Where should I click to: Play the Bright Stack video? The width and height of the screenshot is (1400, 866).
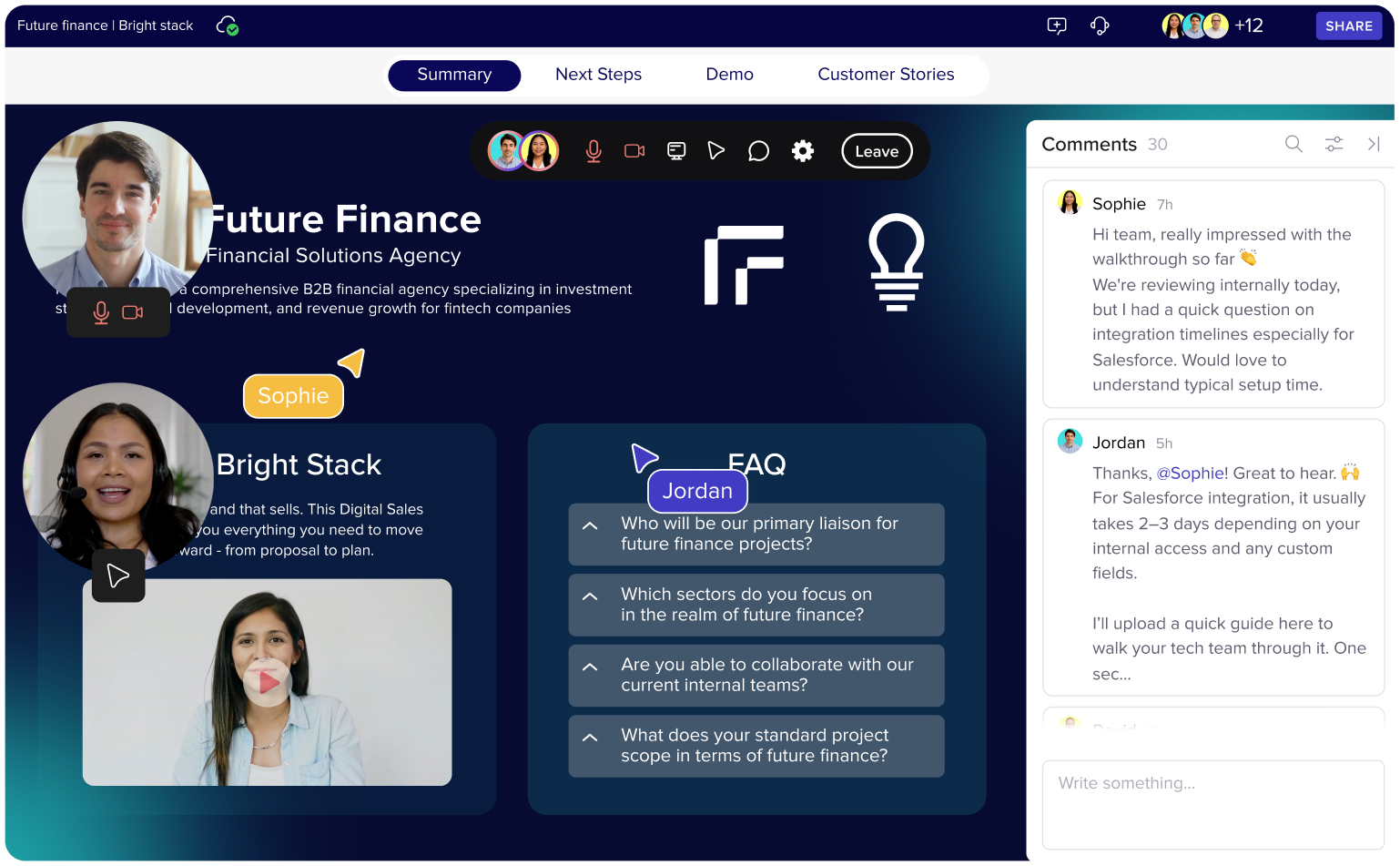point(268,682)
